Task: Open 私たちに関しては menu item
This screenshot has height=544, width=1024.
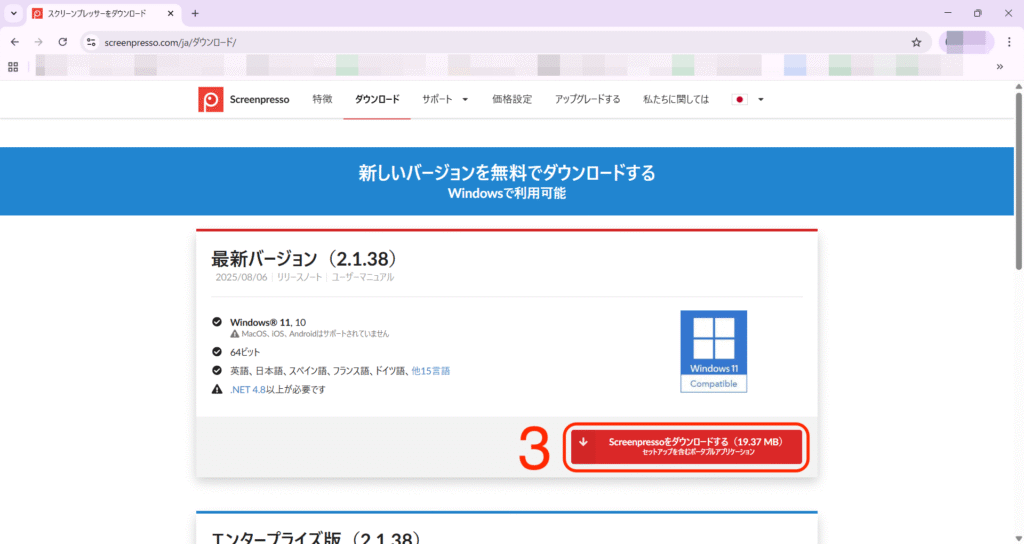Action: click(675, 99)
